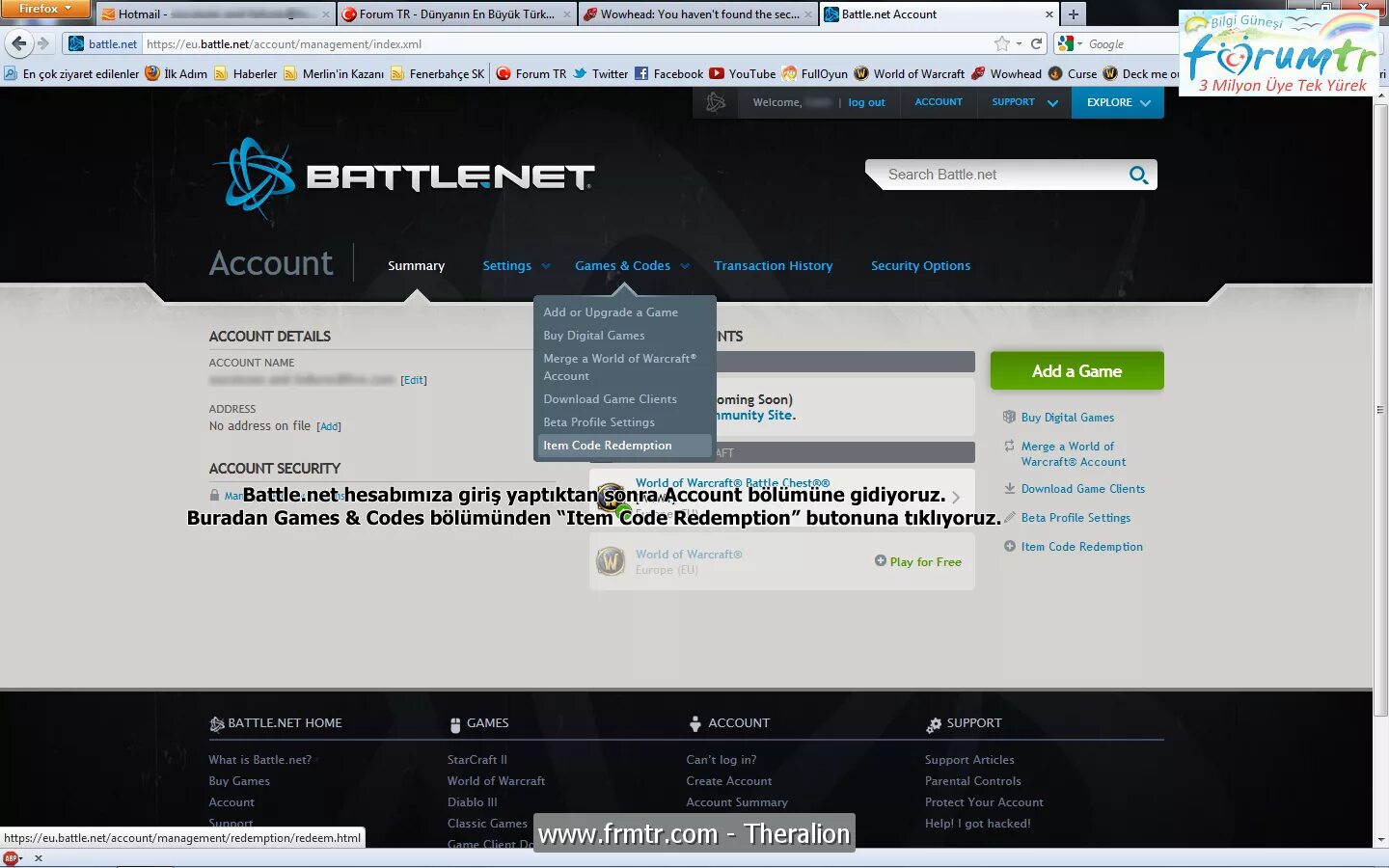
Task: Click footer Support Articles link
Action: tap(969, 760)
